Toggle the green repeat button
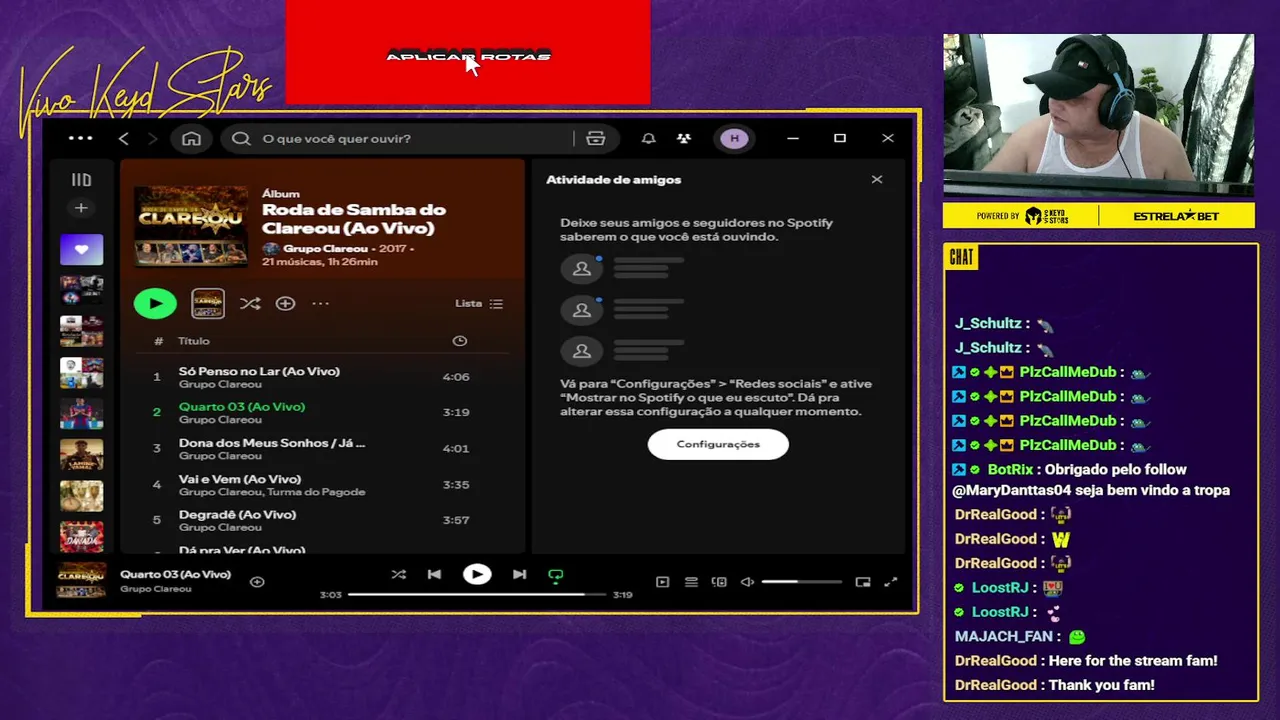1280x720 pixels. (556, 575)
